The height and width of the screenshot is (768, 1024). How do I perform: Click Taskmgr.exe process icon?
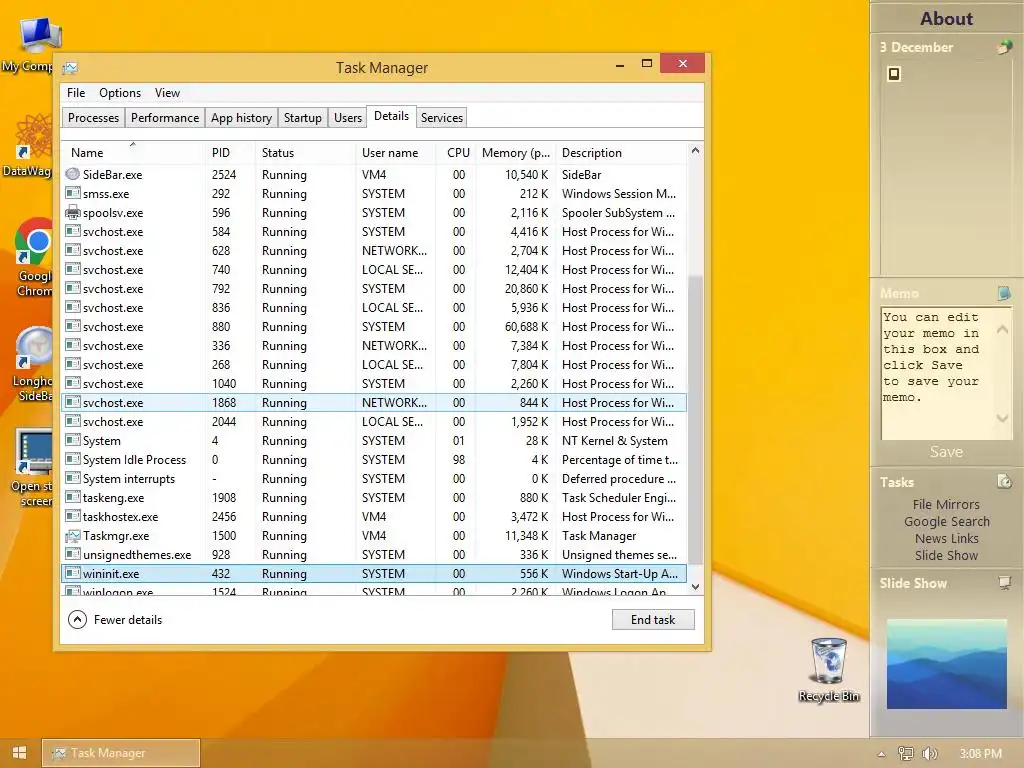pos(72,536)
